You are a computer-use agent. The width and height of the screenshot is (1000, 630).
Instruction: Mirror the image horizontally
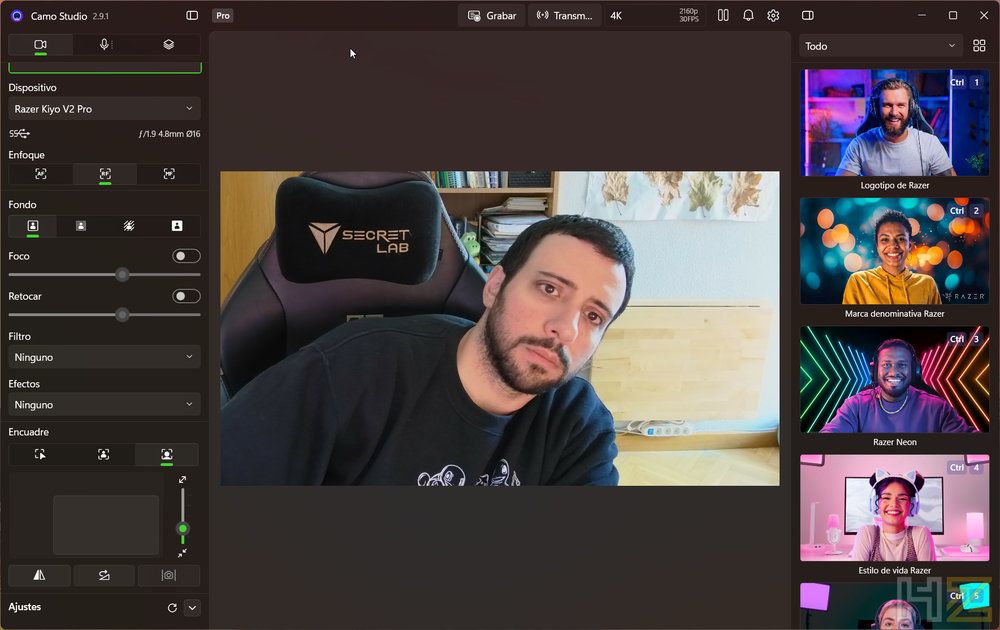[40, 575]
